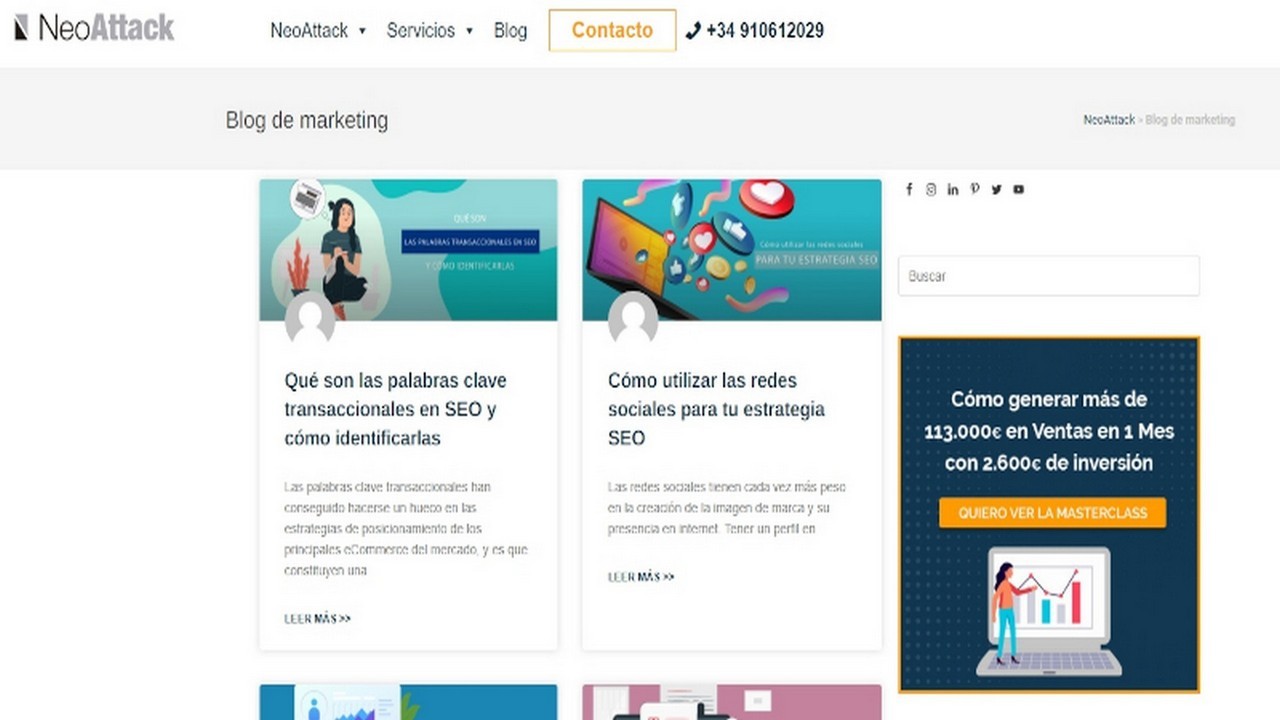Click the QUIERO VER LA MASTERCLASS button
The image size is (1280, 720).
click(1052, 513)
